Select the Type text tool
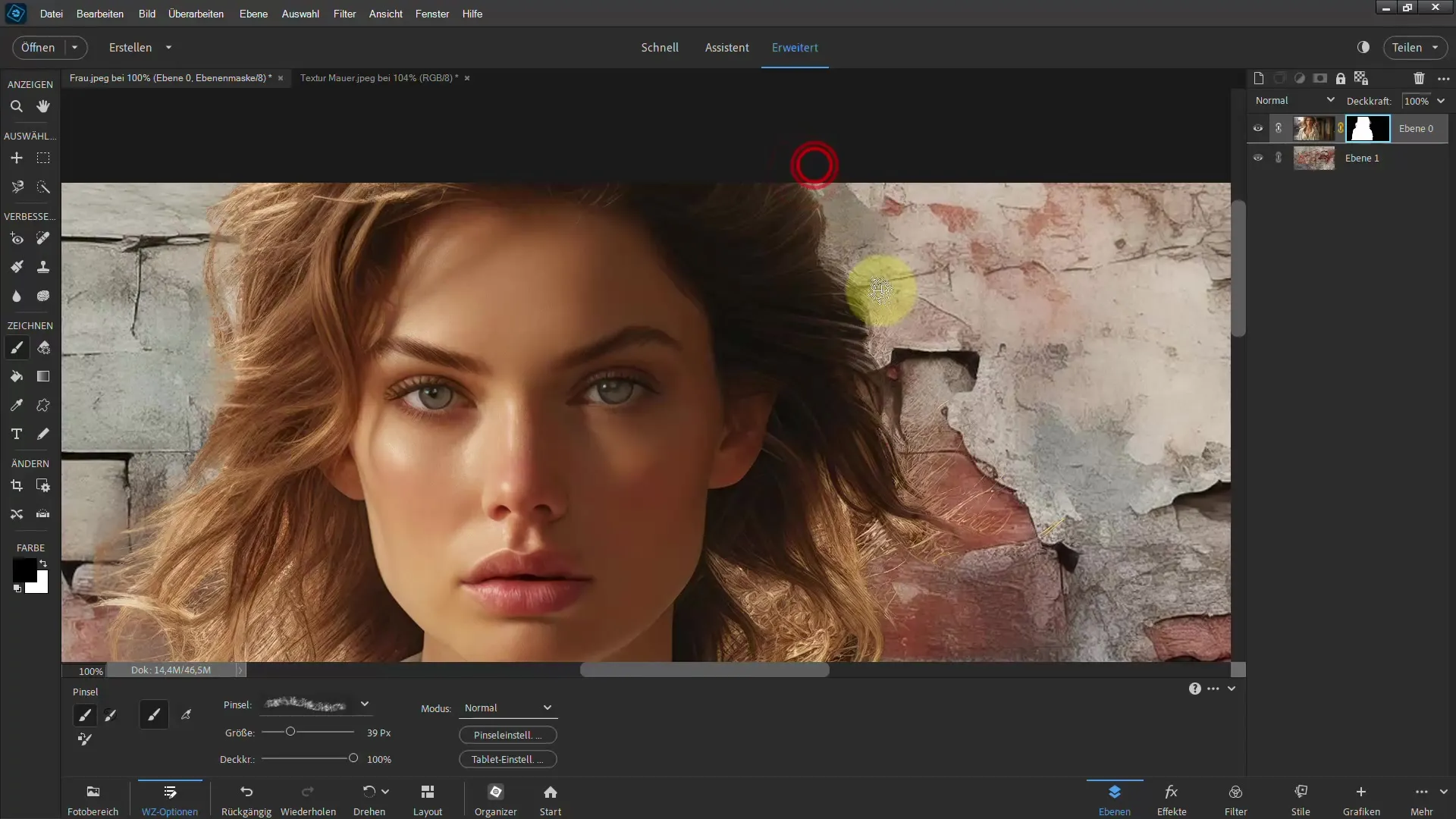1456x819 pixels. tap(17, 434)
